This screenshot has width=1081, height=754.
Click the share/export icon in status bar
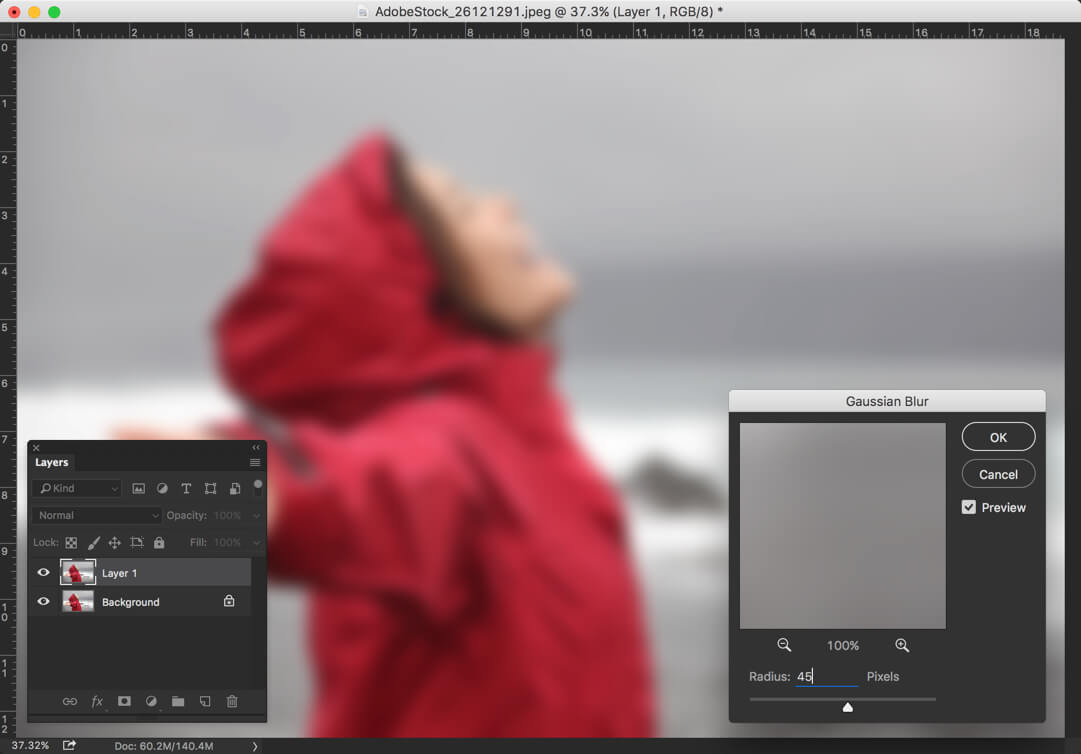69,746
